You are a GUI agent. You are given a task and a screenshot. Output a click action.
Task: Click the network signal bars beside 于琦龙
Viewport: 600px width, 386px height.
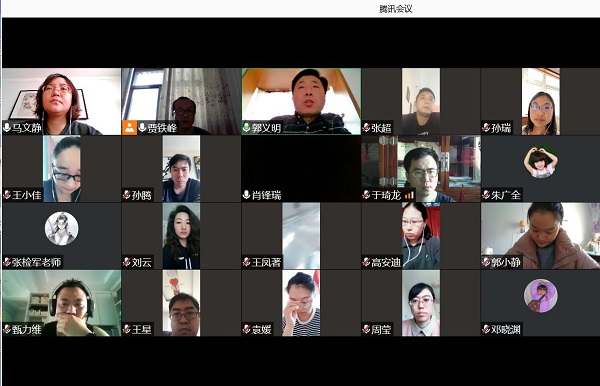[x=409, y=195]
